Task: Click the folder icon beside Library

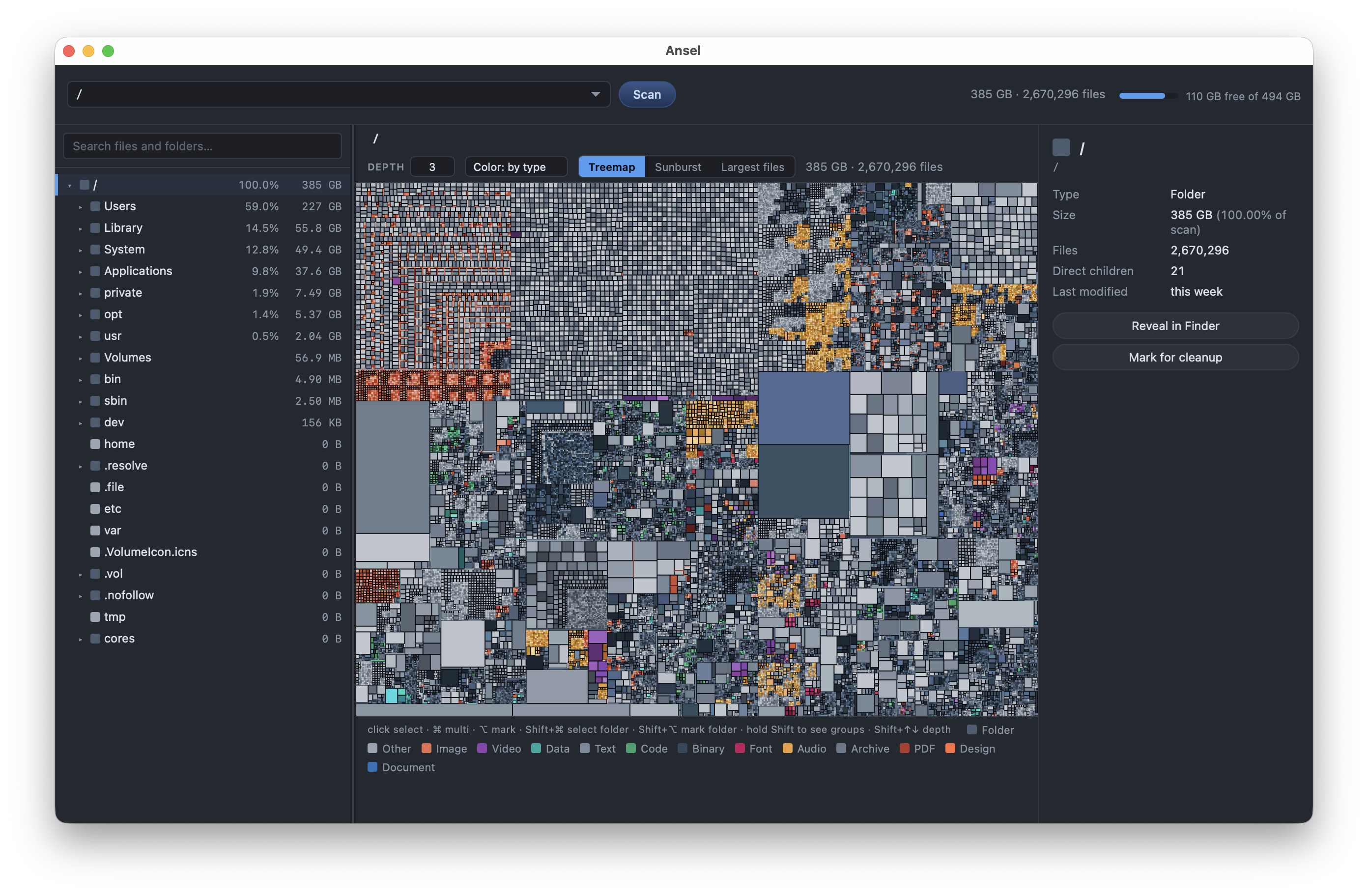Action: point(95,228)
